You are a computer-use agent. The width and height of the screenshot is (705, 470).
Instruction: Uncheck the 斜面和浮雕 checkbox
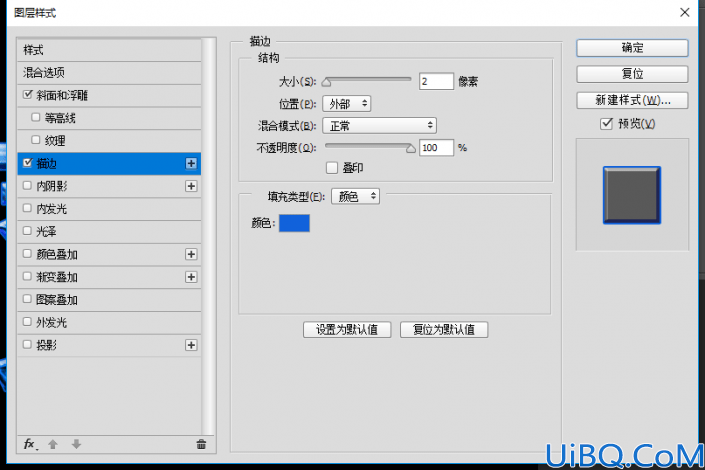point(28,95)
